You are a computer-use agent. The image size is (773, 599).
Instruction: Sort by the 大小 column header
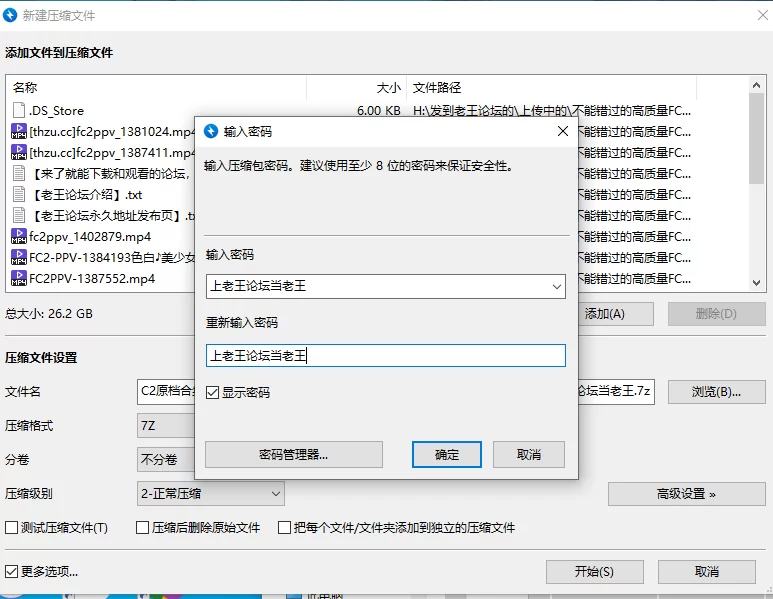[356, 87]
